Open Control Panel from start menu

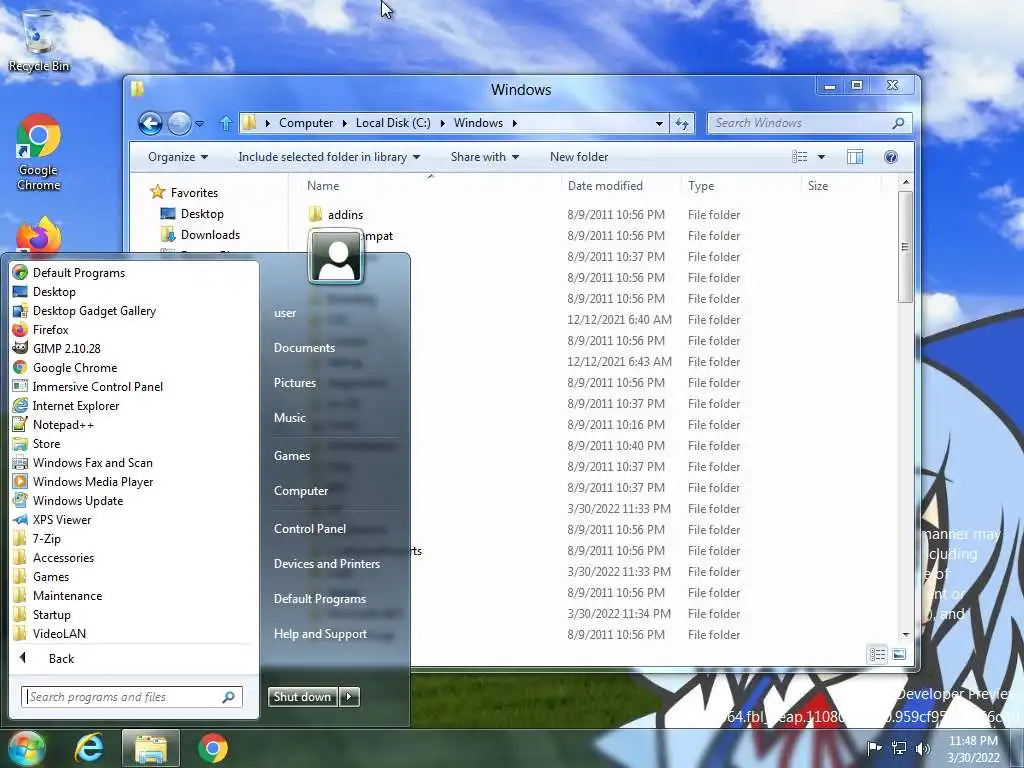pos(310,529)
